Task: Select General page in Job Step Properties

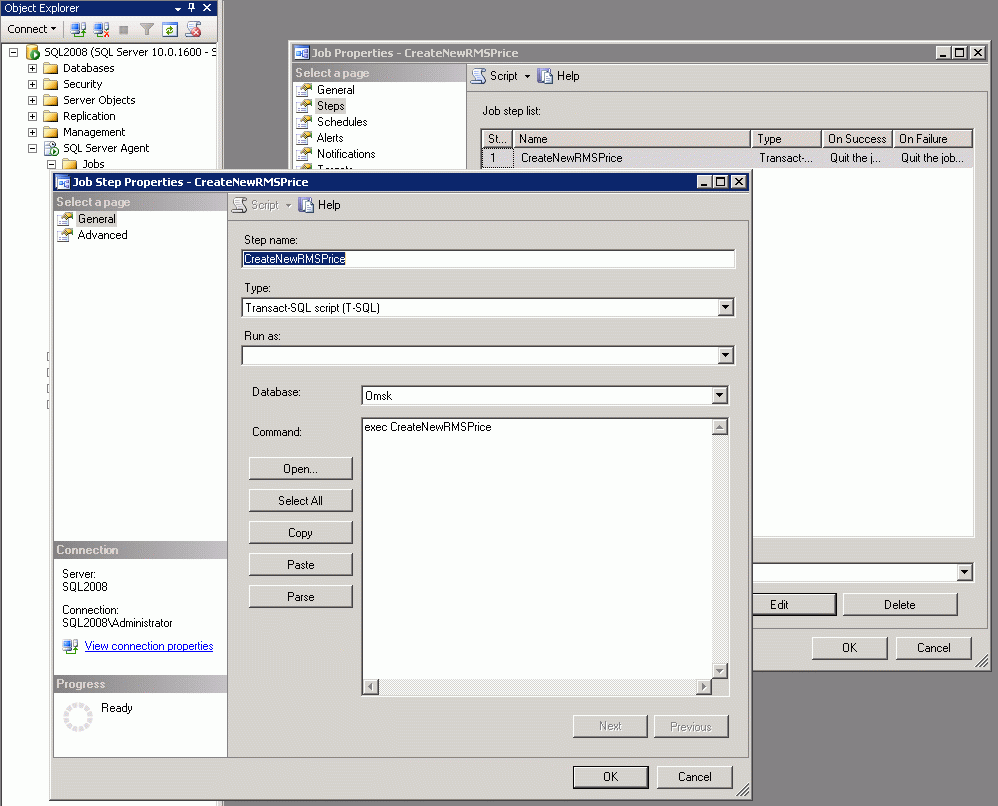Action: tap(97, 219)
